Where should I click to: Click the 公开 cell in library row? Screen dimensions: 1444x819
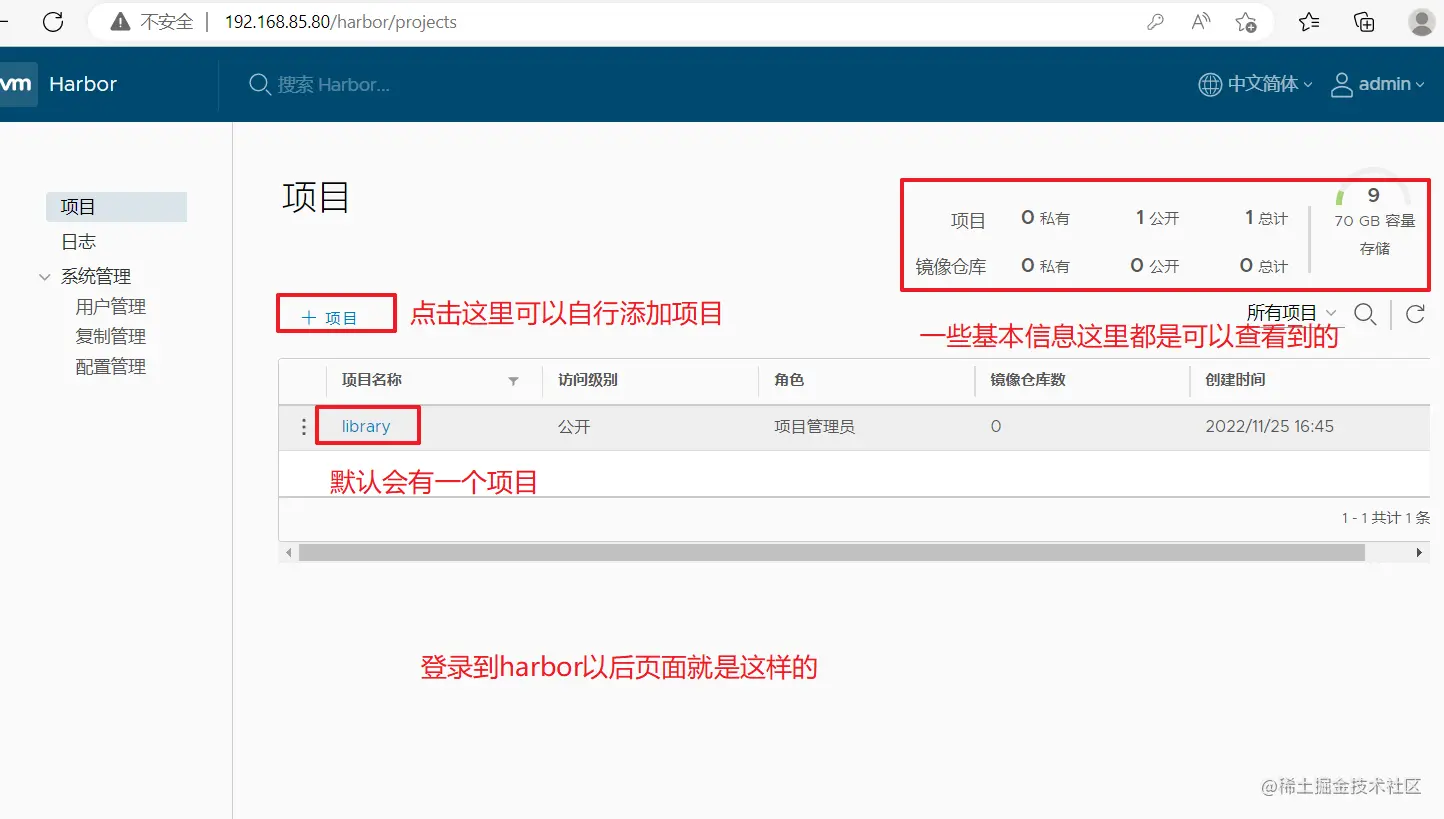point(574,427)
